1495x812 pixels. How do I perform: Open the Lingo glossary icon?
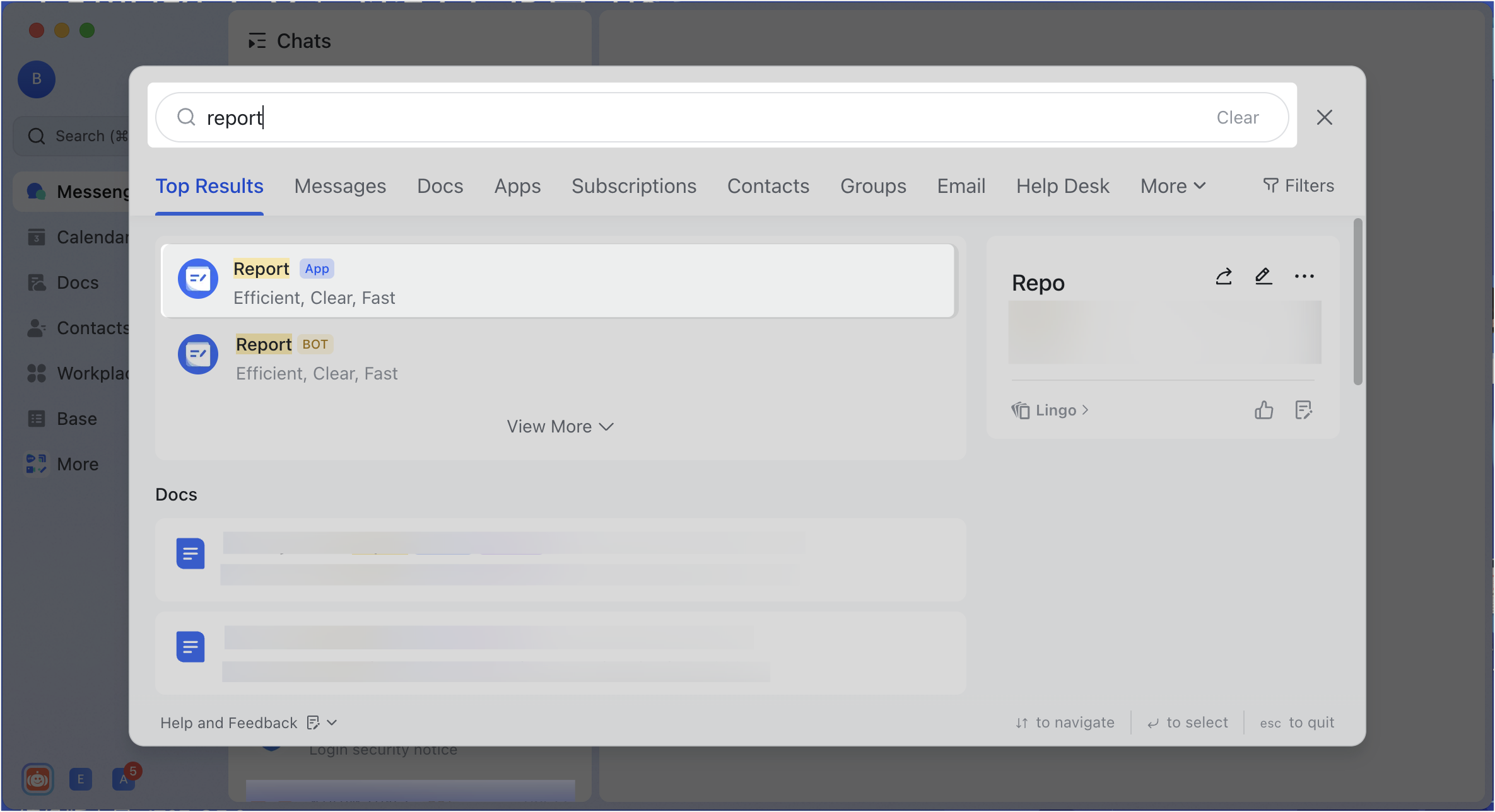point(1021,410)
